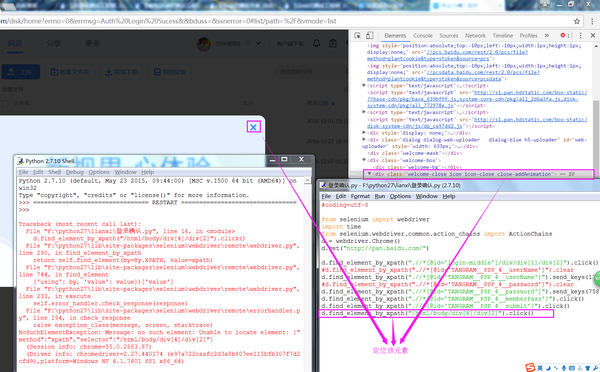Viewport: 600px width, 372px height.
Task: Open the Options menu in Python Shell window
Action: point(99,172)
